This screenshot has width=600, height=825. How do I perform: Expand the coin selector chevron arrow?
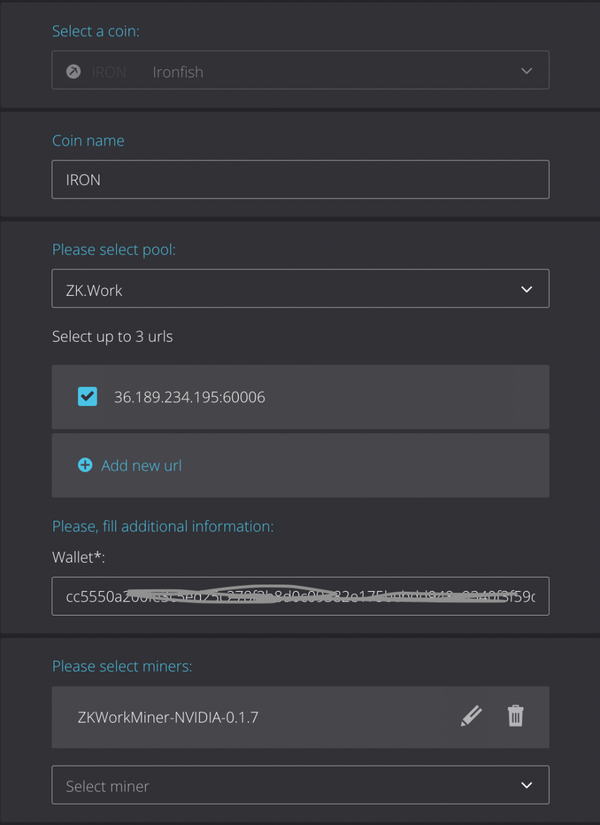click(527, 72)
